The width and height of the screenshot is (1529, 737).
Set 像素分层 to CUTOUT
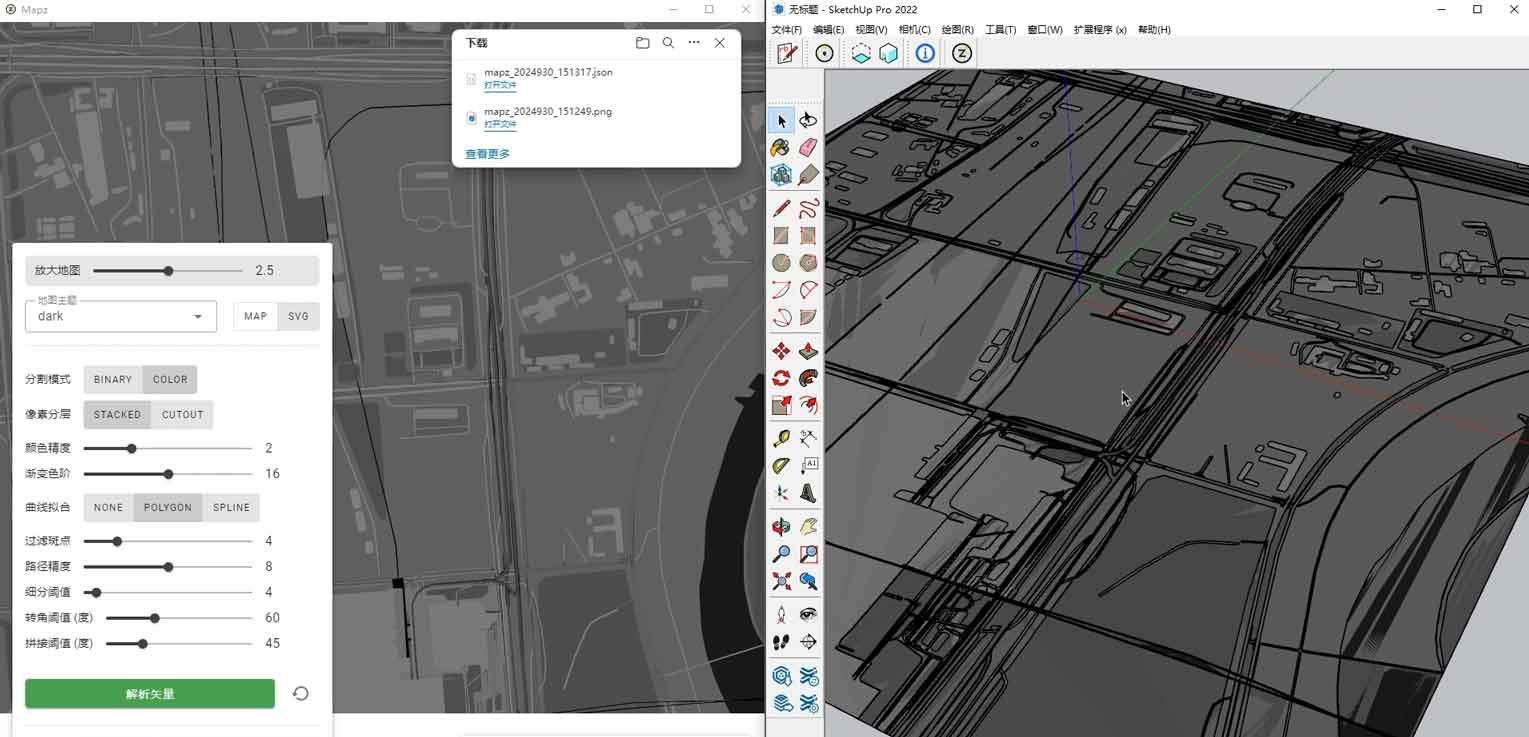(182, 415)
